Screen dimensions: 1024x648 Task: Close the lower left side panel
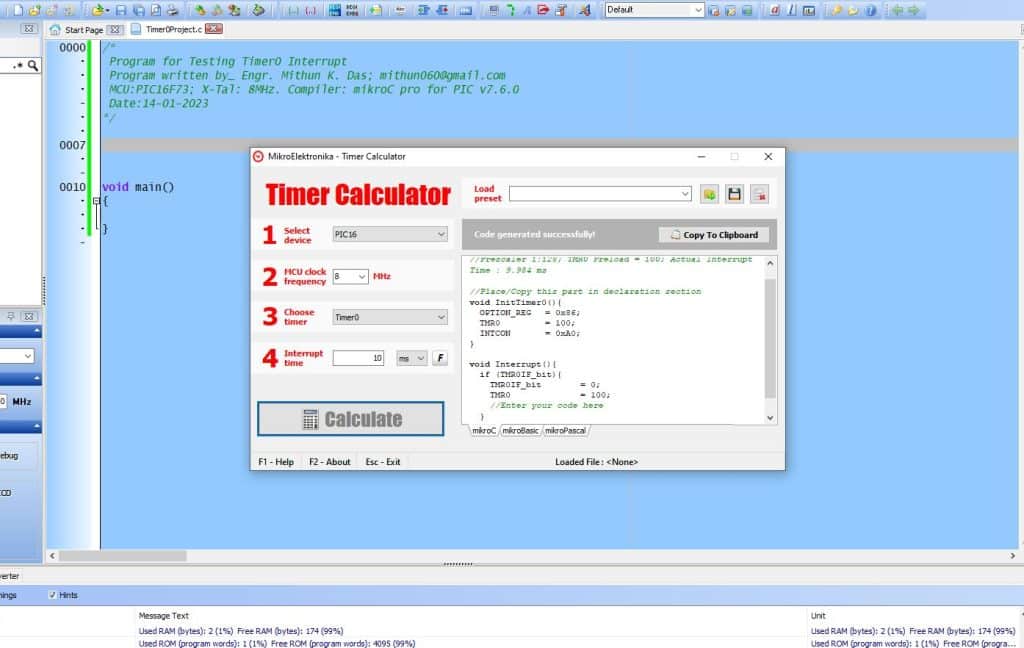pyautogui.click(x=29, y=316)
